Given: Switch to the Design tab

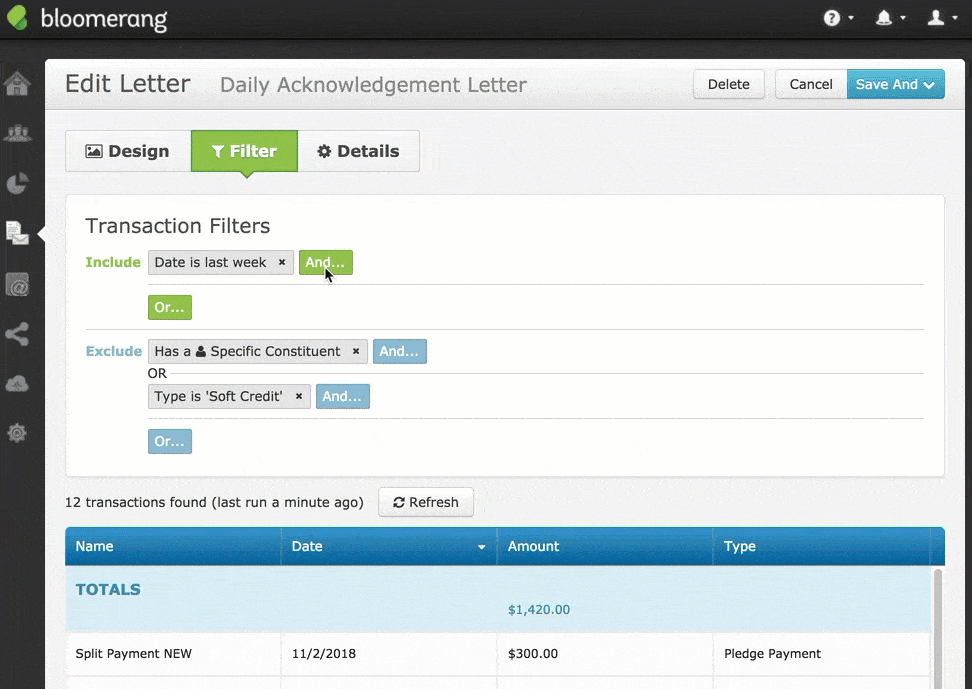Looking at the screenshot, I should click(x=128, y=151).
